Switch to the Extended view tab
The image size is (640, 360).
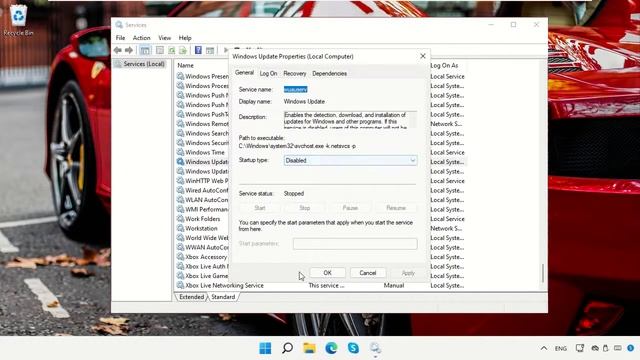tap(191, 297)
